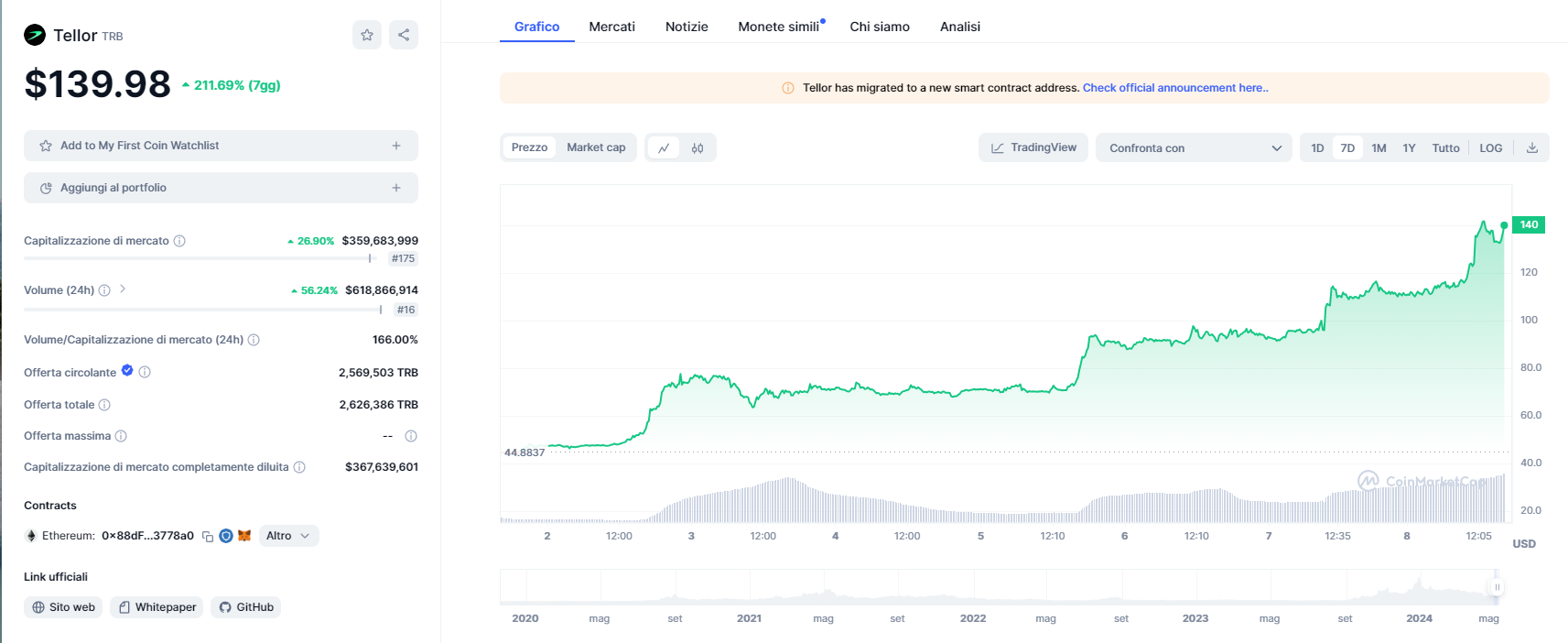Viewport: 1568px width, 643px height.
Task: Select the line chart icon
Action: click(x=664, y=147)
